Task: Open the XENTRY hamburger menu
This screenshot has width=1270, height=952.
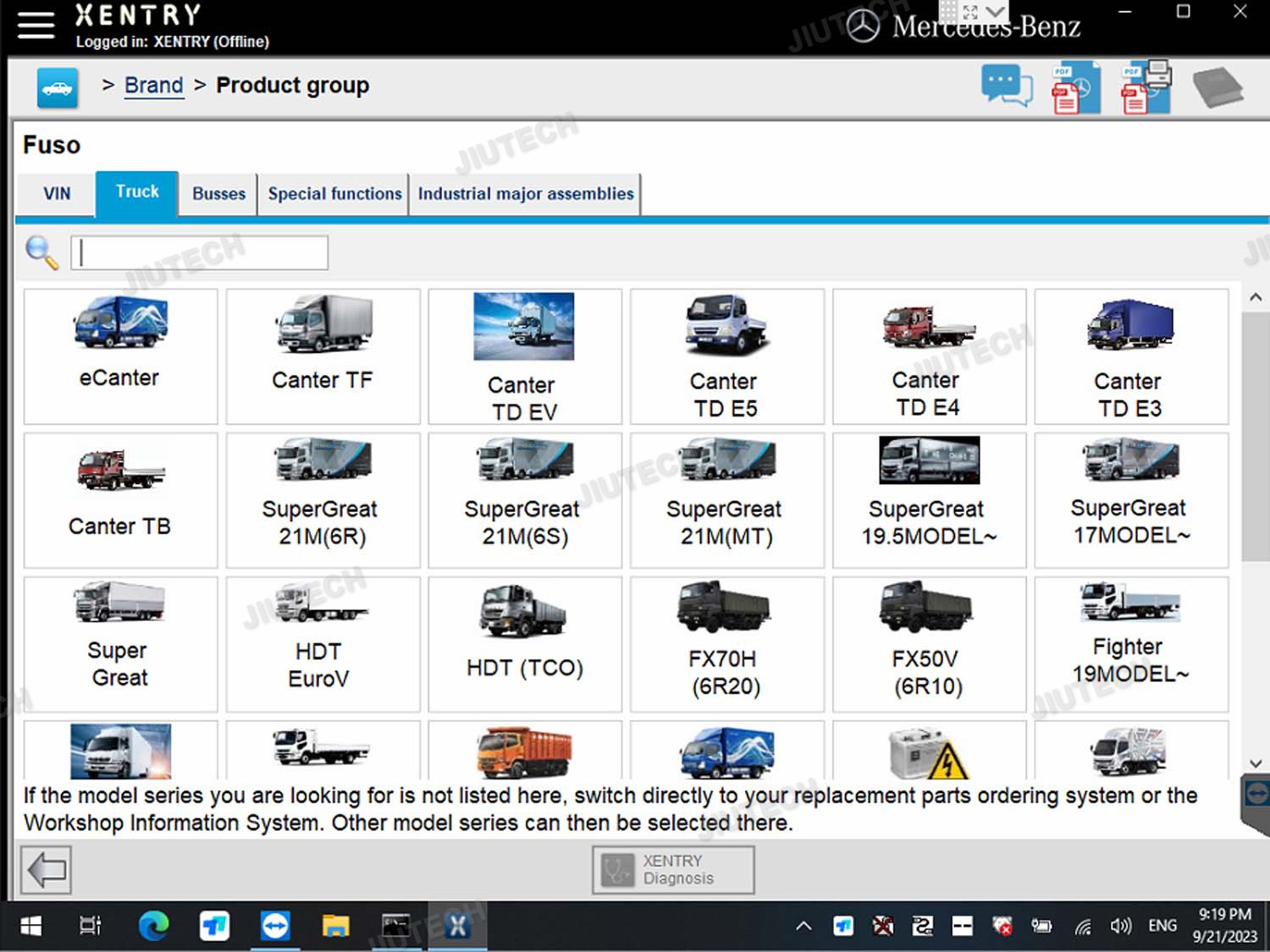Action: pyautogui.click(x=36, y=25)
